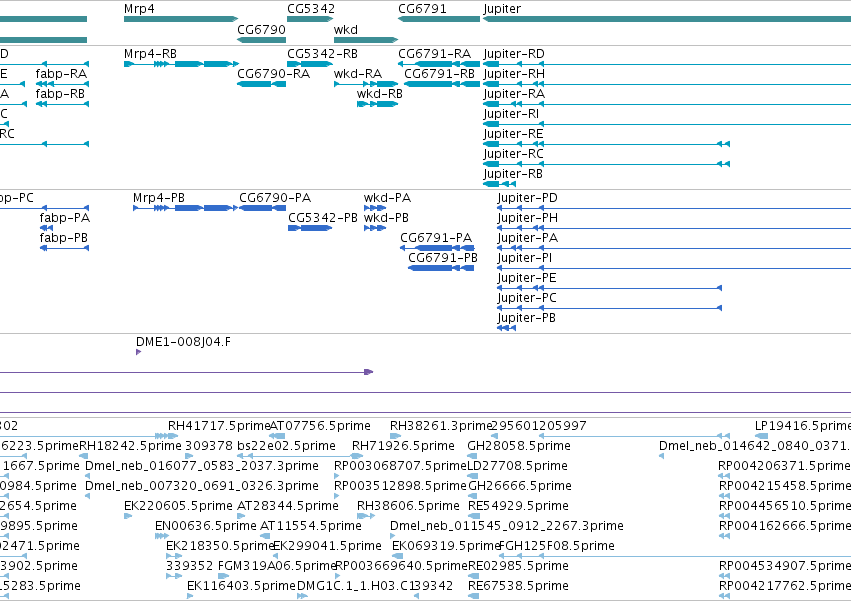Select the wkd-PB protein label

pyautogui.click(x=386, y=218)
